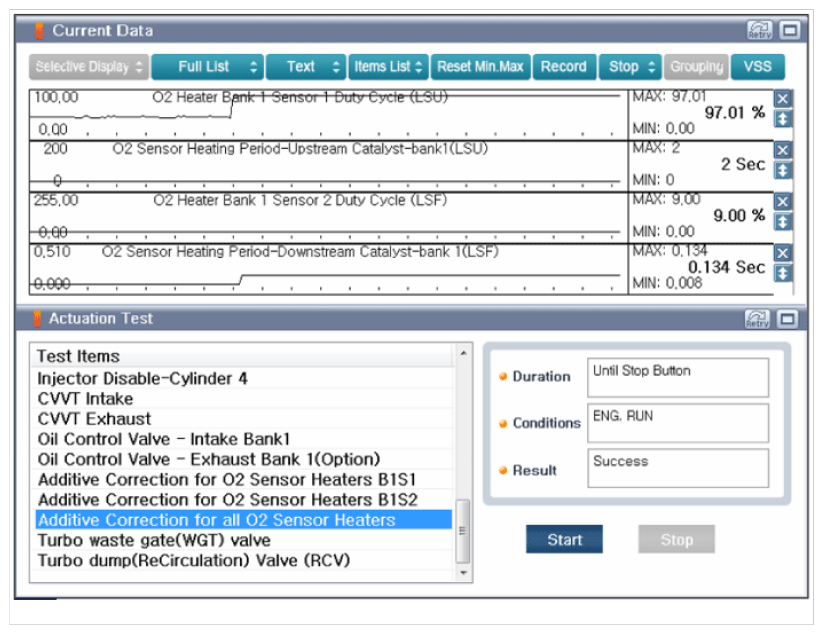The image size is (823, 634).
Task: Open the Full List dropdown
Action: click(208, 67)
